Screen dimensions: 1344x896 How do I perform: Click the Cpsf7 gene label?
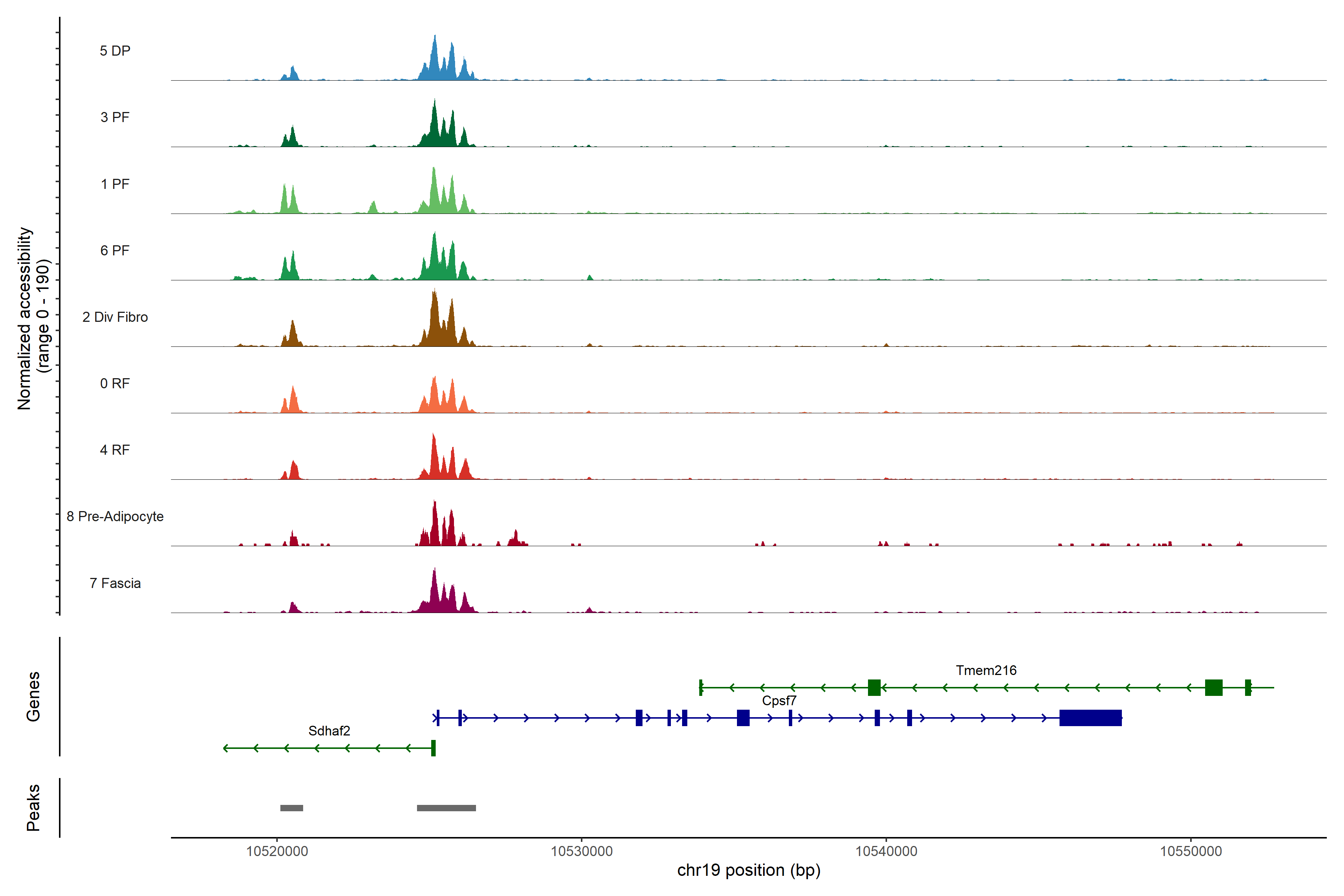tap(779, 701)
